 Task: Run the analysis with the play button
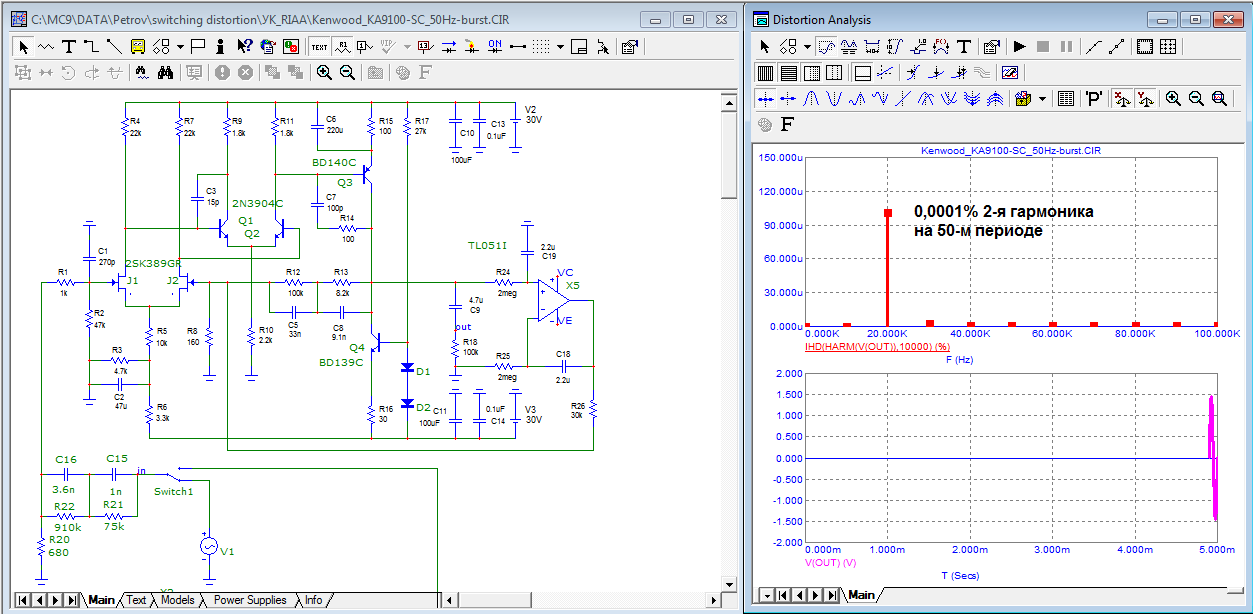point(1019,46)
